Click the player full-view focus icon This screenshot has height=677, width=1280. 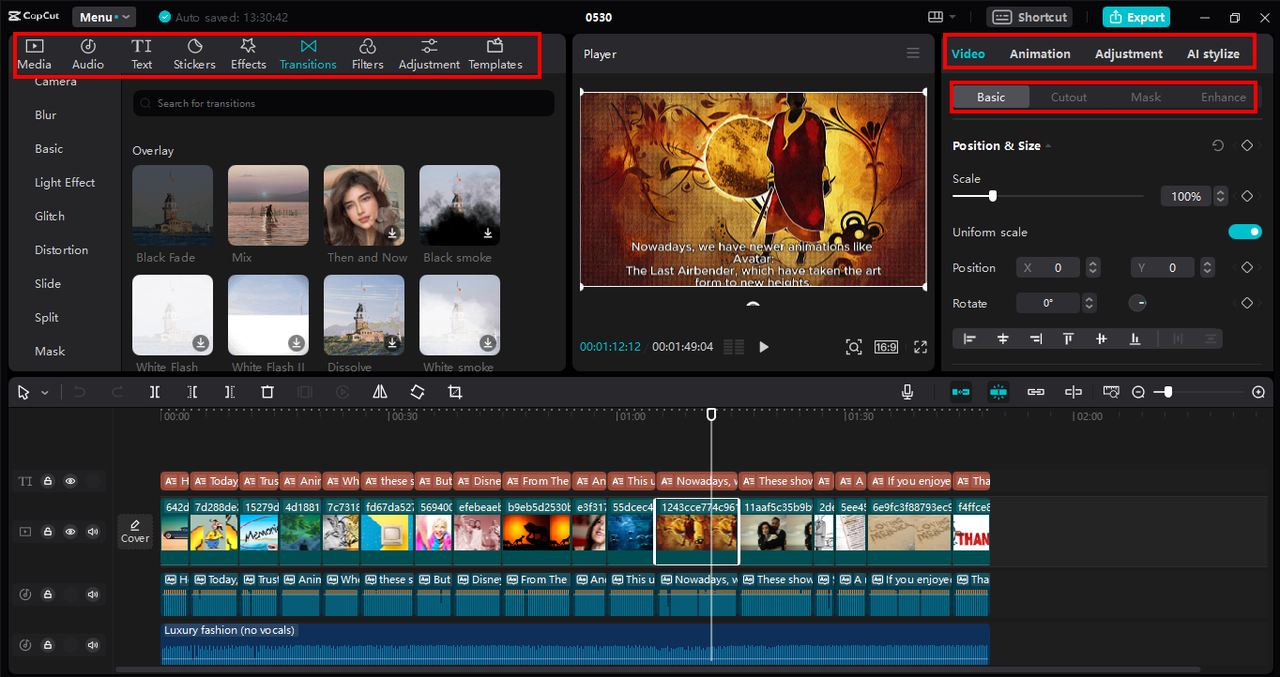(x=853, y=347)
